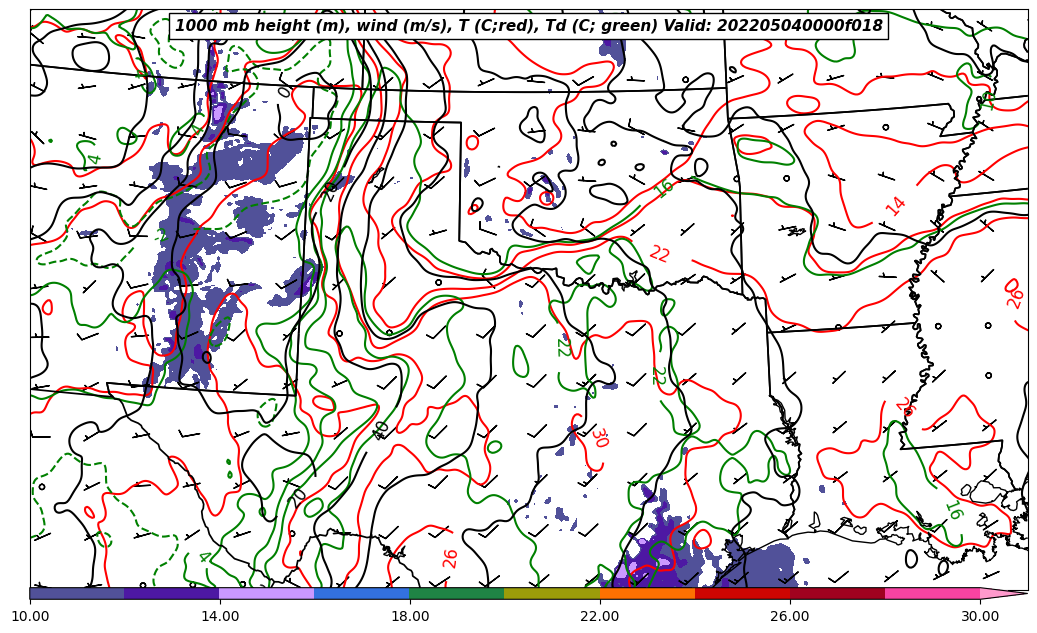Select the 30.00 colorbar tick label
This screenshot has height=633, width=1037.
point(980,616)
